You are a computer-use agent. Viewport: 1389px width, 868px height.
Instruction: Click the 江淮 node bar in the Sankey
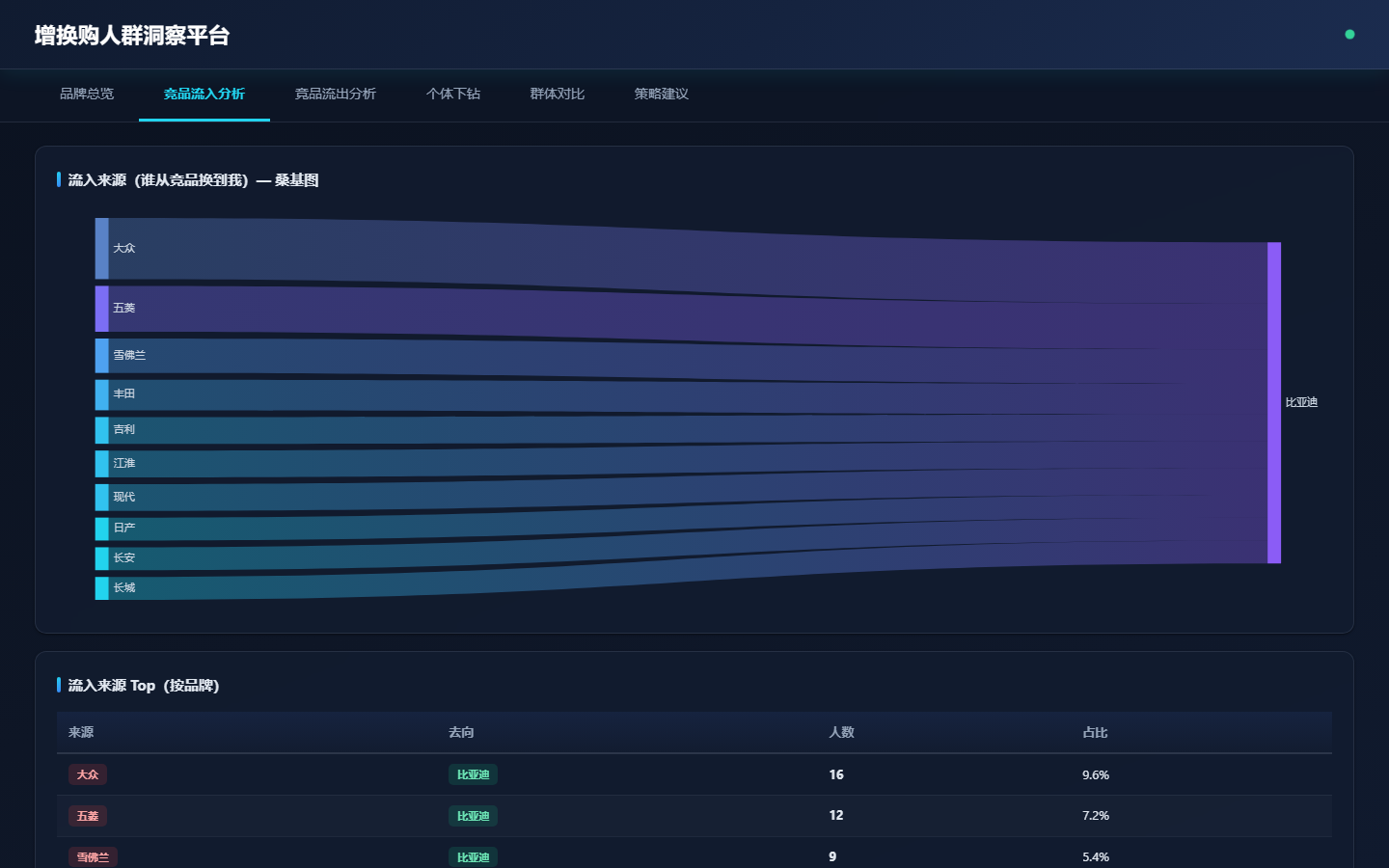point(101,464)
